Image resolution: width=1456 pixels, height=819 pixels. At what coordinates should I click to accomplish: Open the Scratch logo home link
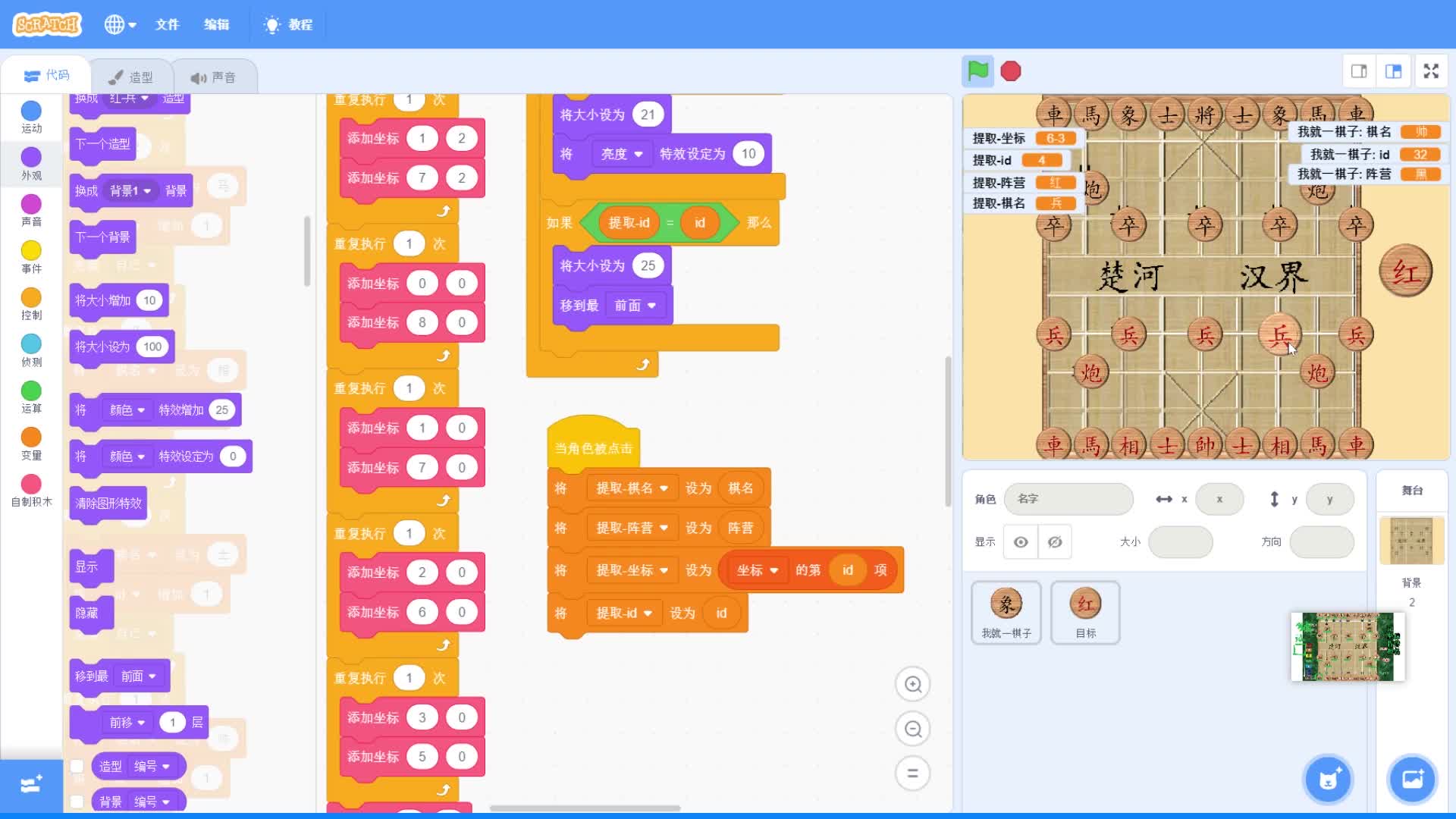pos(47,24)
